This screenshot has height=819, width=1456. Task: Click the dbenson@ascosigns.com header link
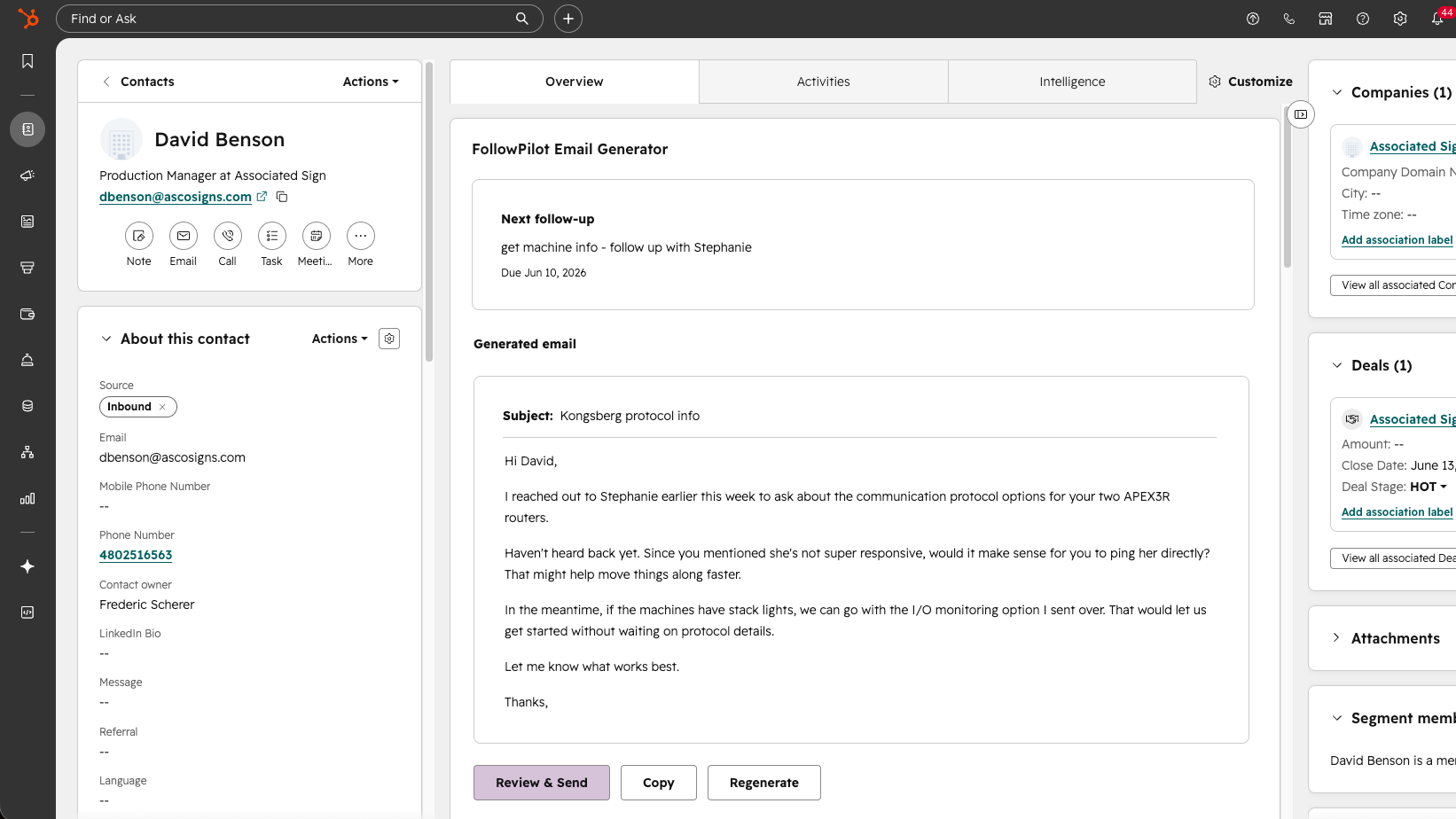point(176,197)
